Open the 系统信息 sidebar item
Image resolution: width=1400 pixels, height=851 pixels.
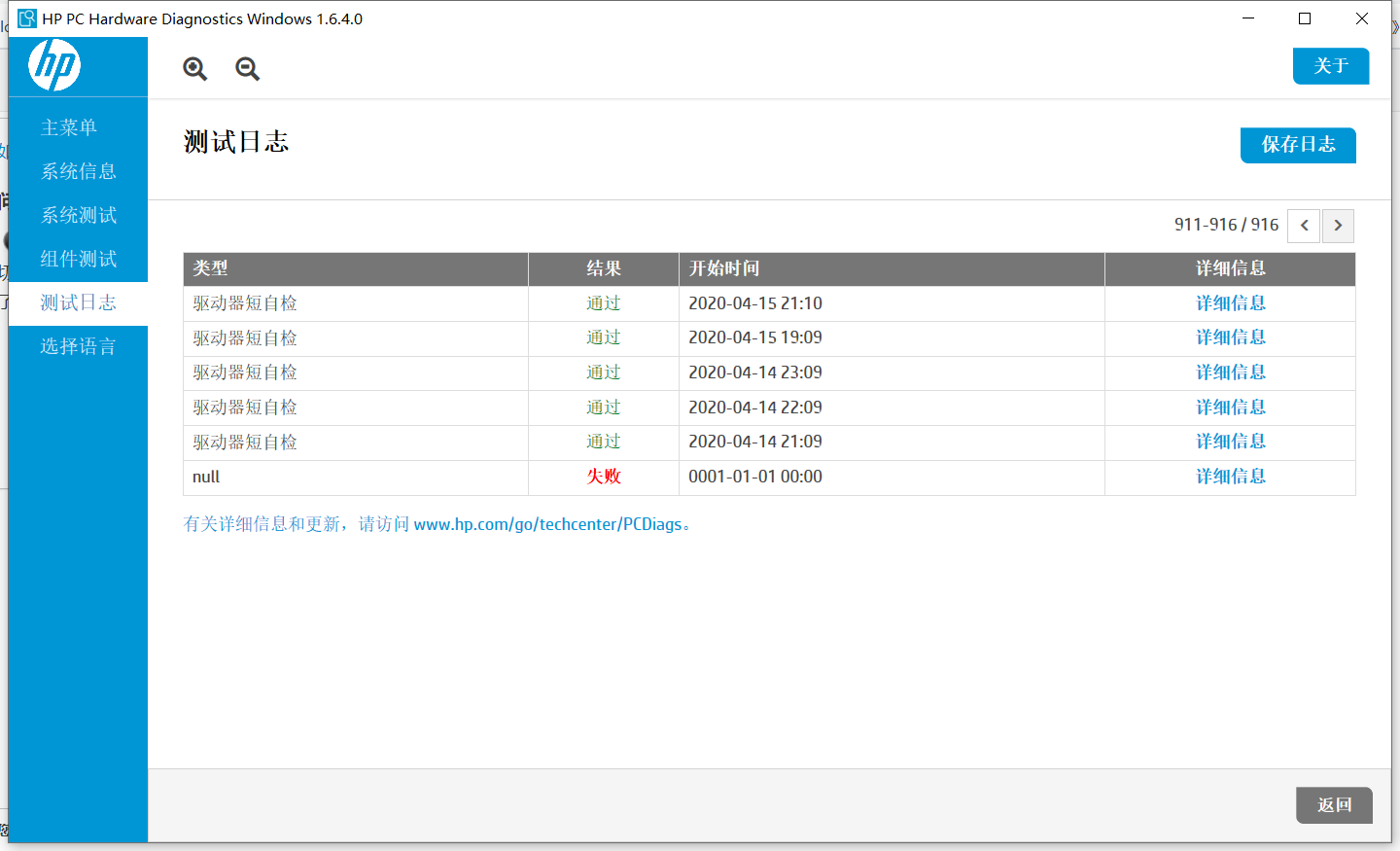click(79, 171)
